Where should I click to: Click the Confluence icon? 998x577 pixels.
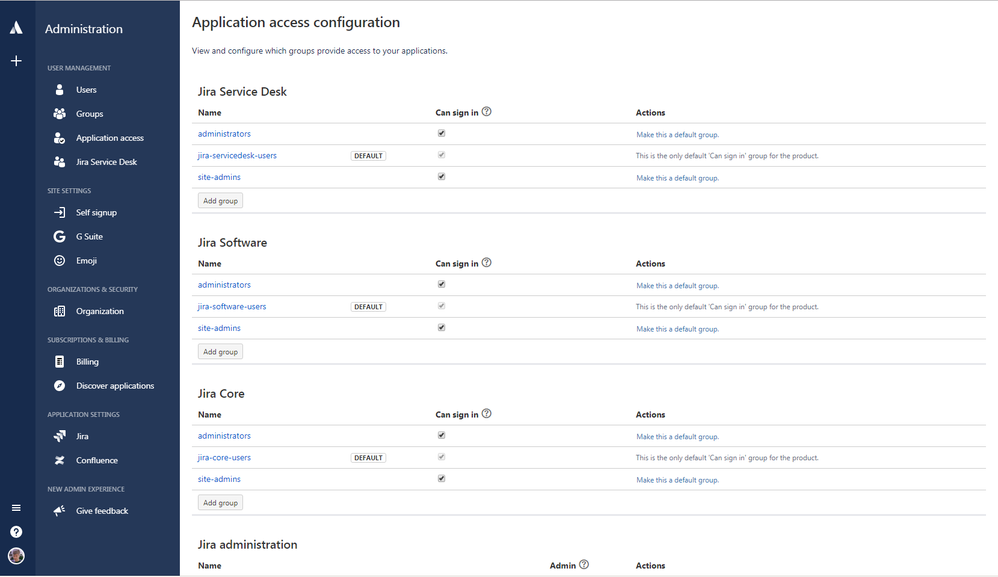pyautogui.click(x=59, y=461)
